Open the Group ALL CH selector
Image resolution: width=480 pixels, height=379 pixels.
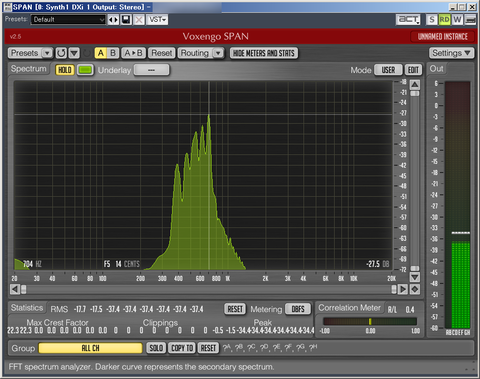tap(90, 348)
